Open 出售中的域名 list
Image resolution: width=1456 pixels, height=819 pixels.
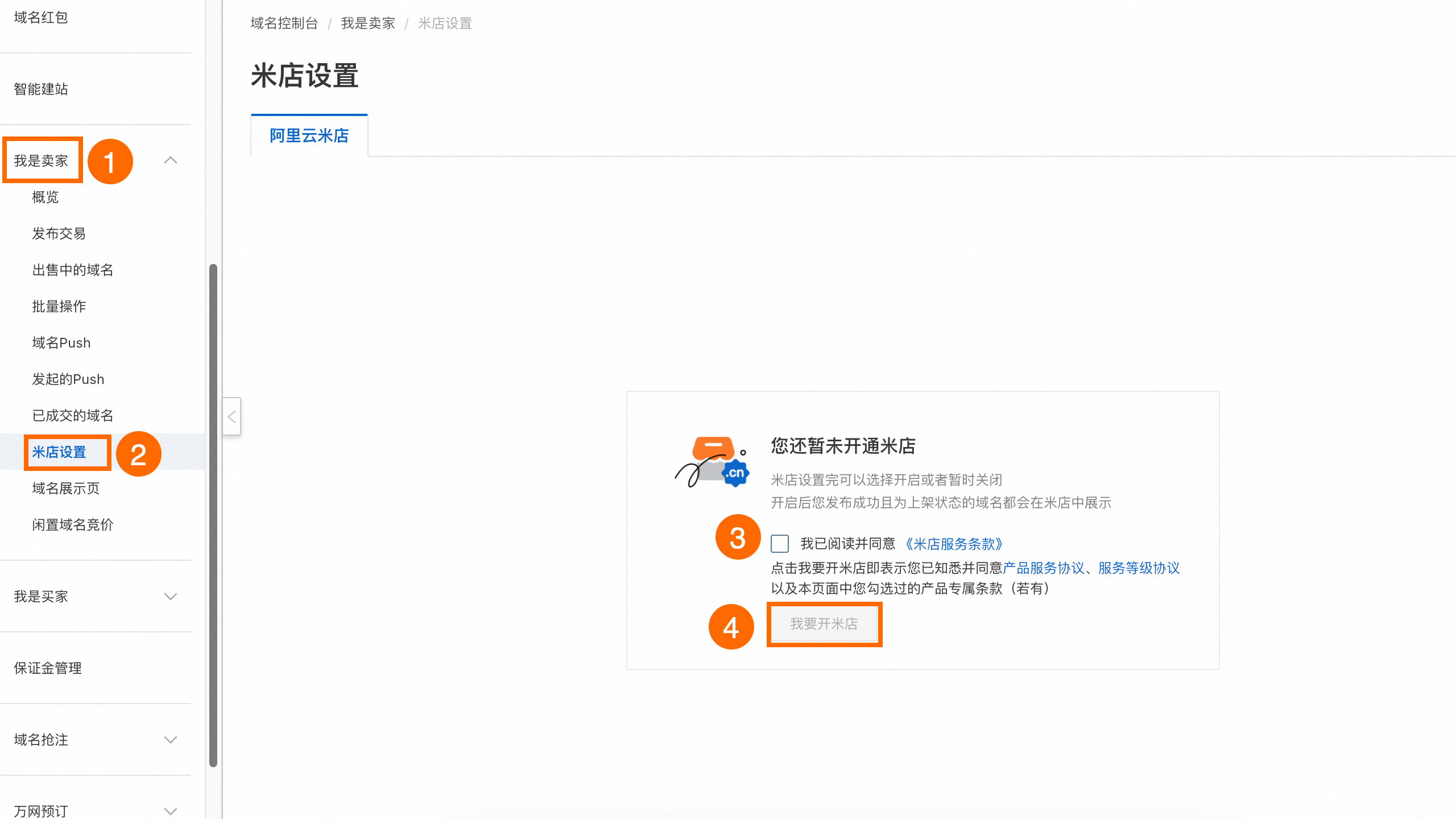(x=73, y=270)
